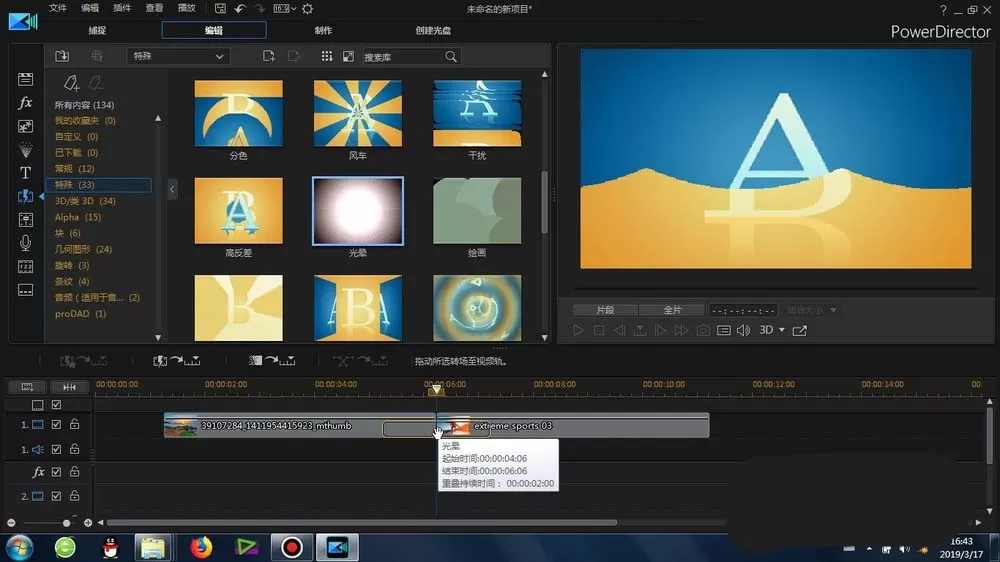Viewport: 1000px width, 562px height.
Task: Click the timeline zoom slider handle
Action: tap(66, 523)
